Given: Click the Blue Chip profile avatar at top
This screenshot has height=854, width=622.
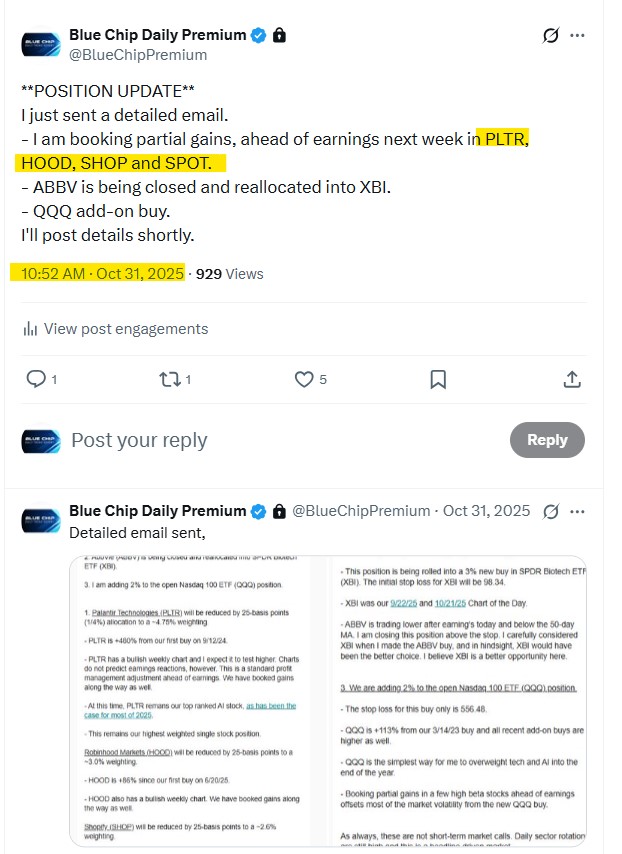Looking at the screenshot, I should (x=41, y=44).
